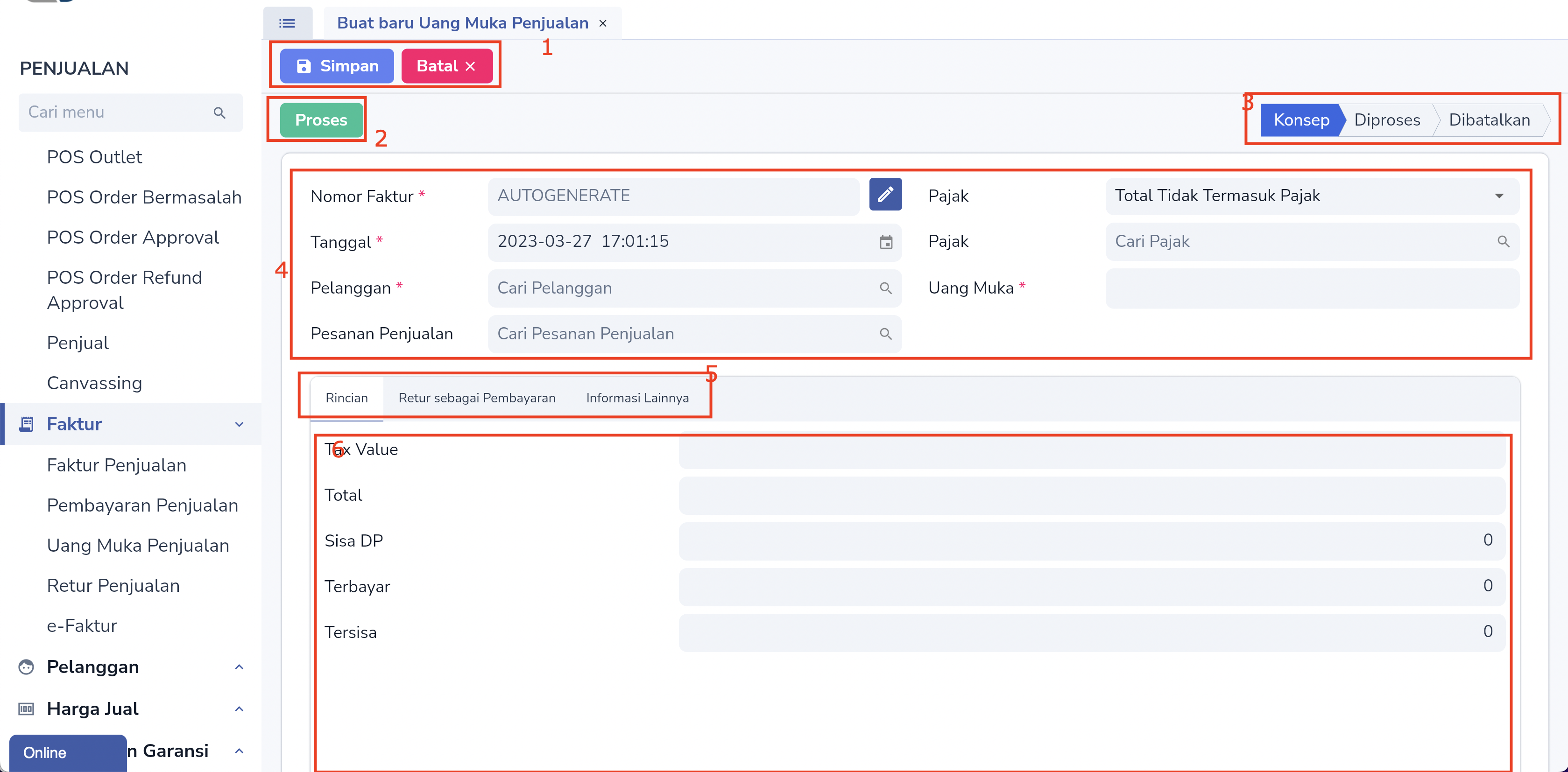Click the Nomor Faktur AUTOGENERATE field
The height and width of the screenshot is (772, 1568).
click(x=673, y=196)
